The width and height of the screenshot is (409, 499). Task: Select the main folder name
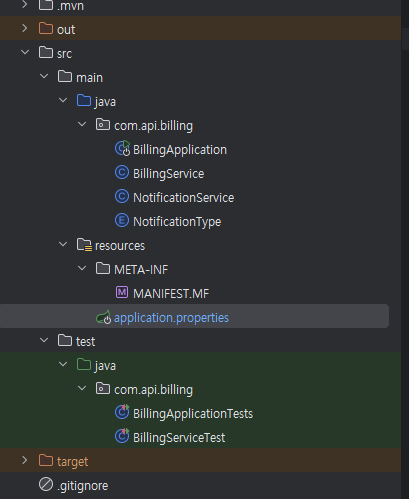tap(89, 78)
